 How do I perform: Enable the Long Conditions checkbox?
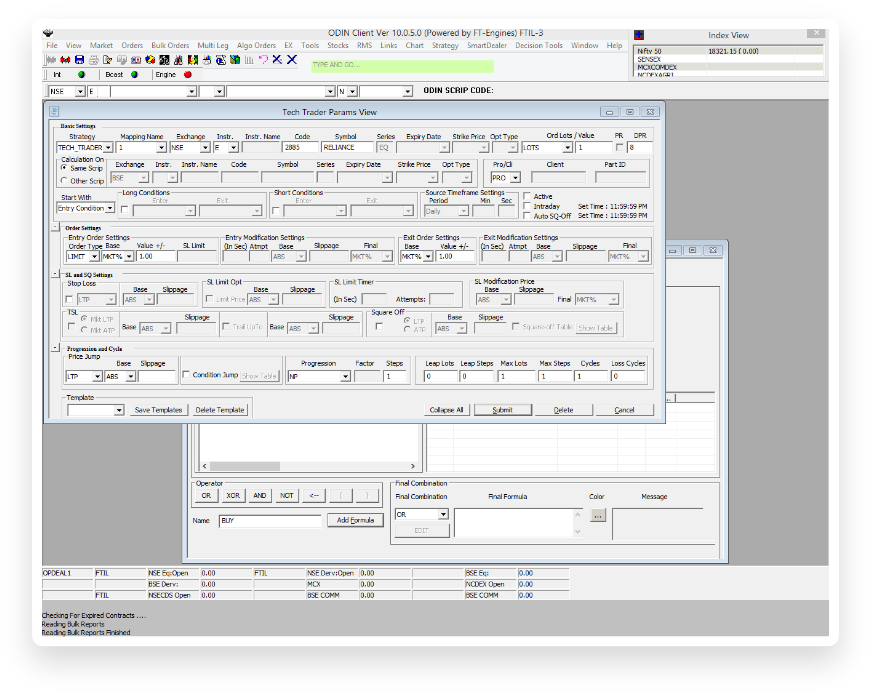pos(125,210)
